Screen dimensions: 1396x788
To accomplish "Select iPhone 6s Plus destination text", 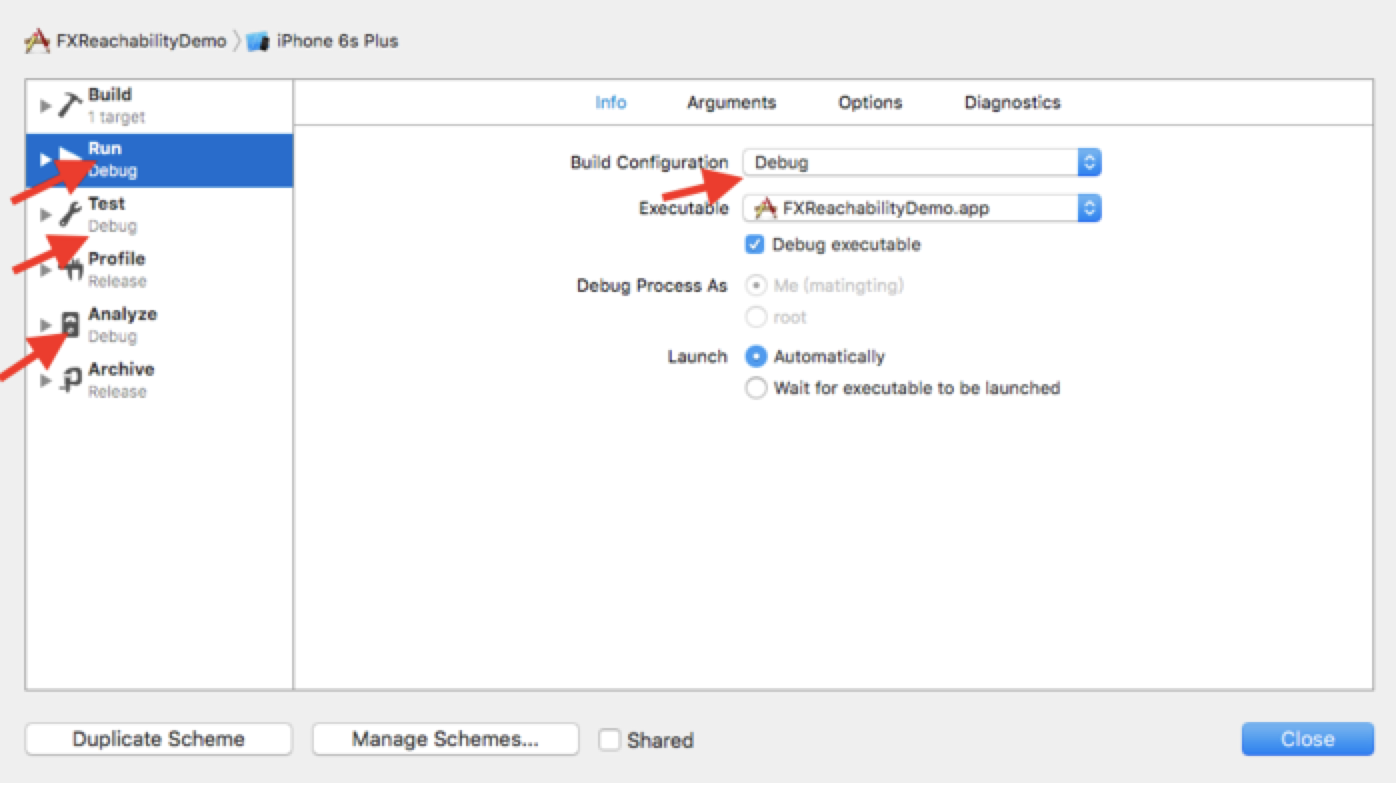I will point(337,41).
